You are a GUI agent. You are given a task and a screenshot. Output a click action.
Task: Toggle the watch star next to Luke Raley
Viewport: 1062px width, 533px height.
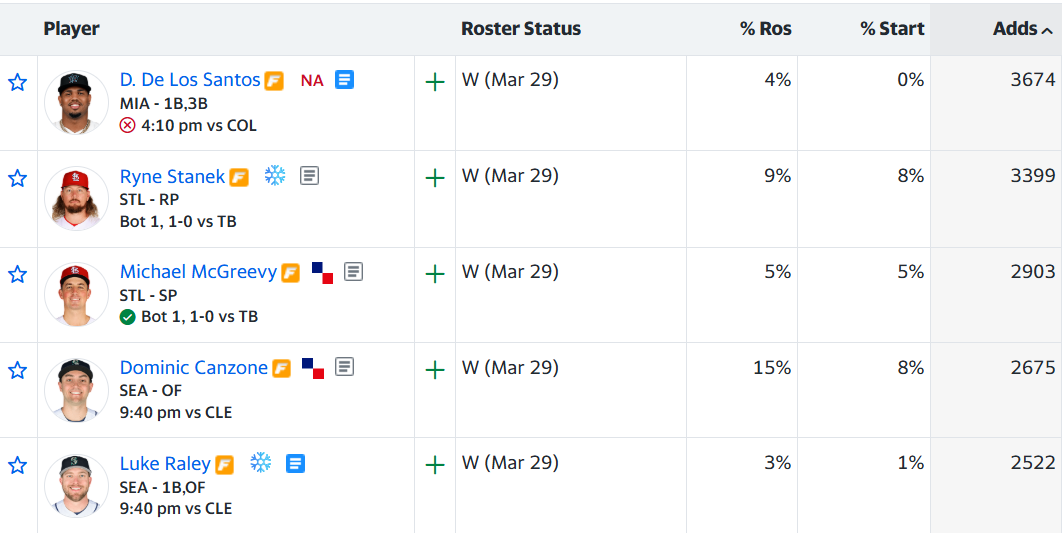tap(17, 465)
